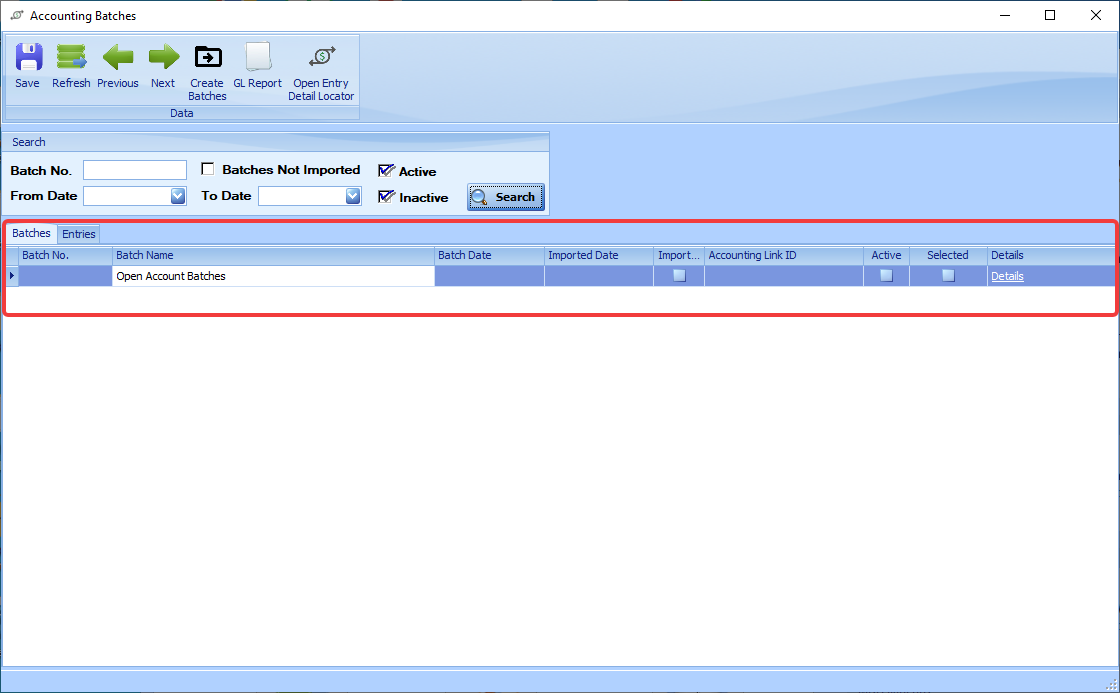Minimize the Accounting Batches window
The width and height of the screenshot is (1120, 693).
tap(1005, 15)
